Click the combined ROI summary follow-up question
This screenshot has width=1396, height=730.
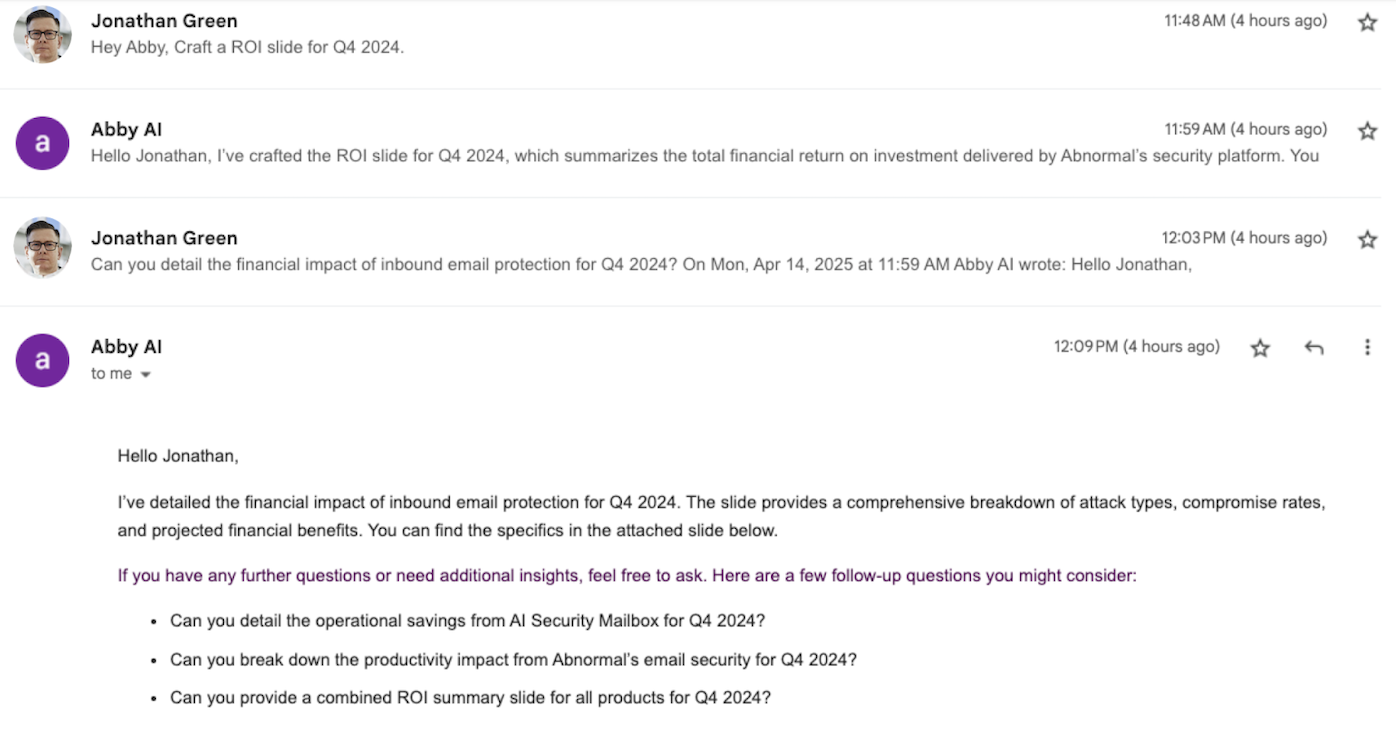(470, 698)
